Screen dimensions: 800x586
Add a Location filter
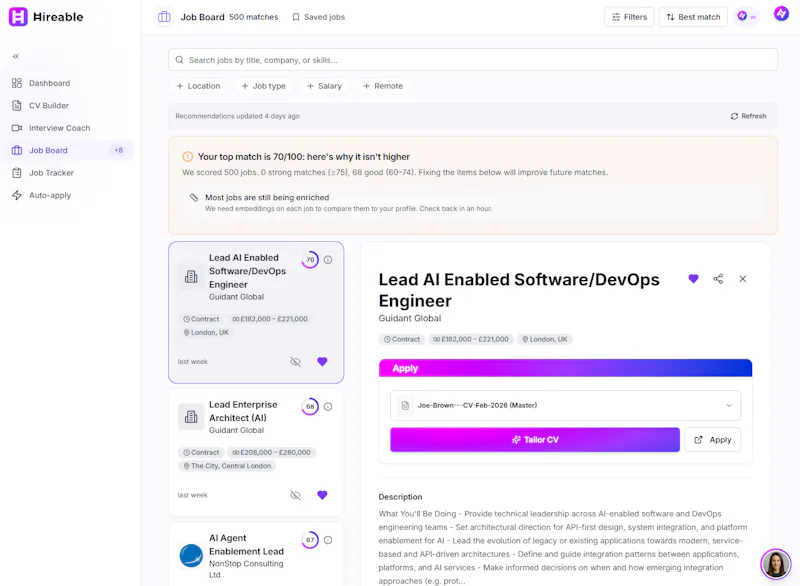(198, 86)
